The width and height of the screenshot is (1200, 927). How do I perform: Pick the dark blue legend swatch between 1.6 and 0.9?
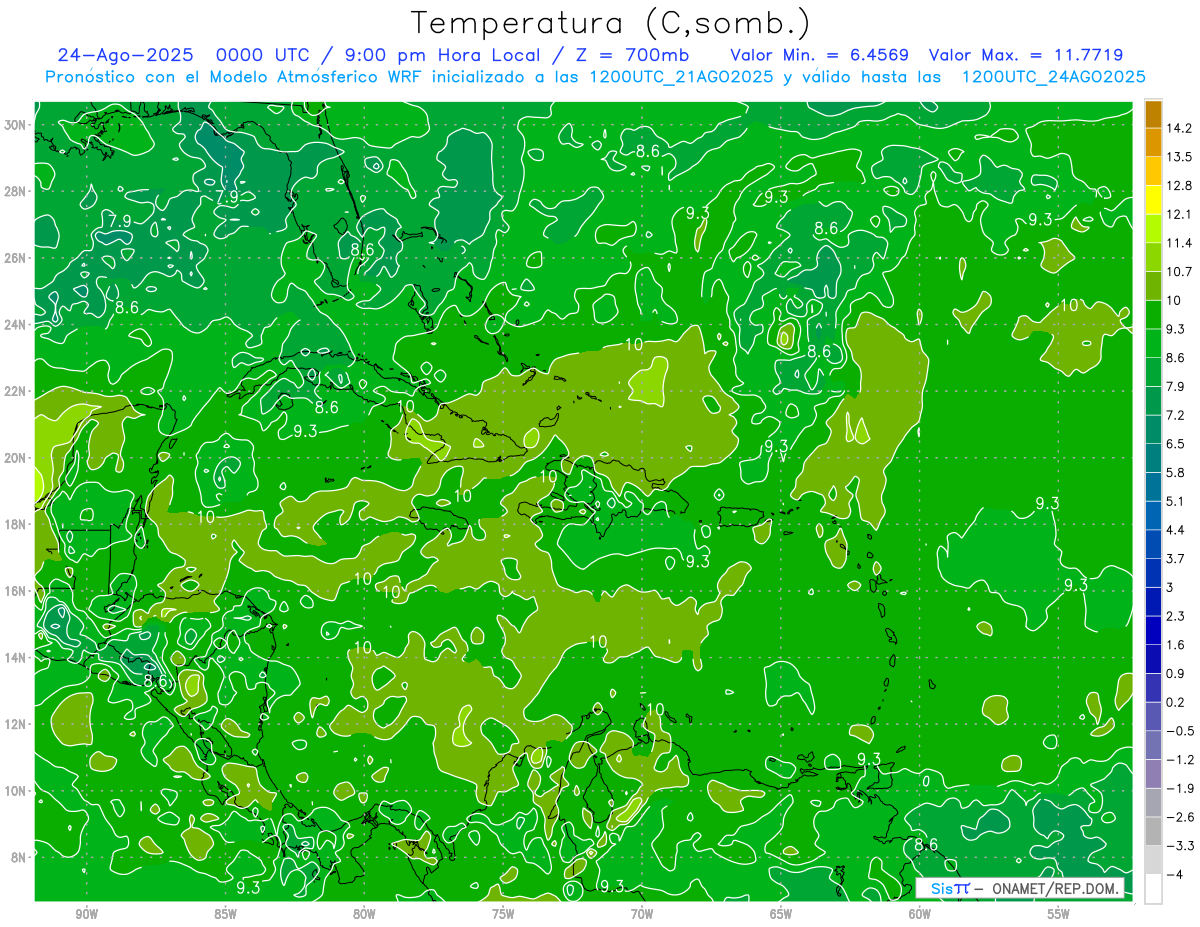tap(1153, 659)
